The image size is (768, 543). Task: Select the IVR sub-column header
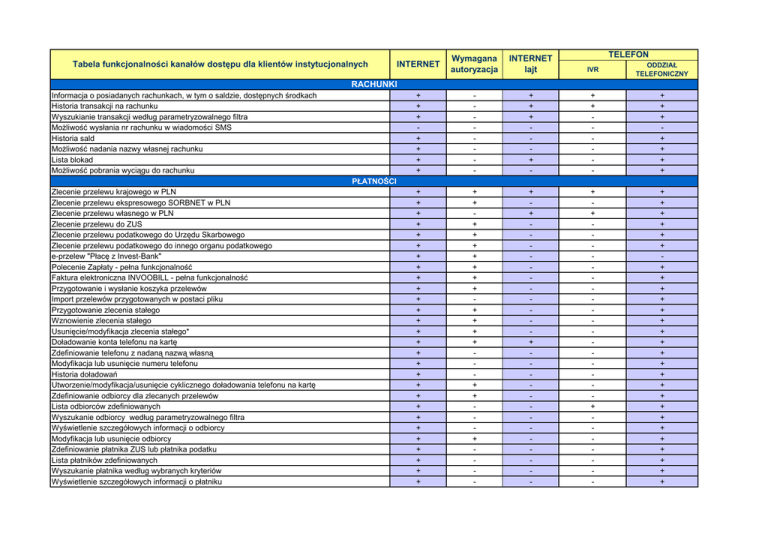click(x=594, y=71)
